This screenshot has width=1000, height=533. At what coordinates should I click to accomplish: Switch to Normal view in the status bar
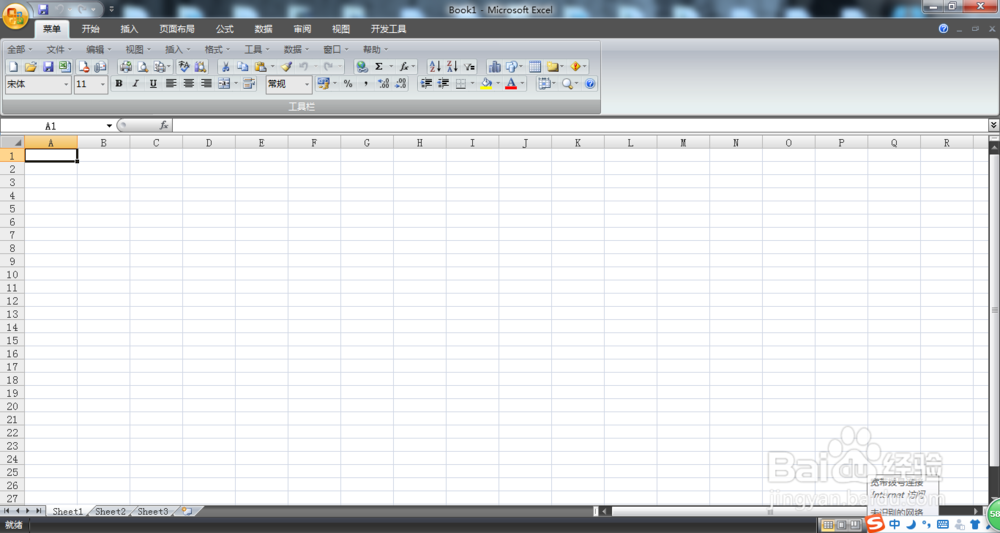pos(828,525)
